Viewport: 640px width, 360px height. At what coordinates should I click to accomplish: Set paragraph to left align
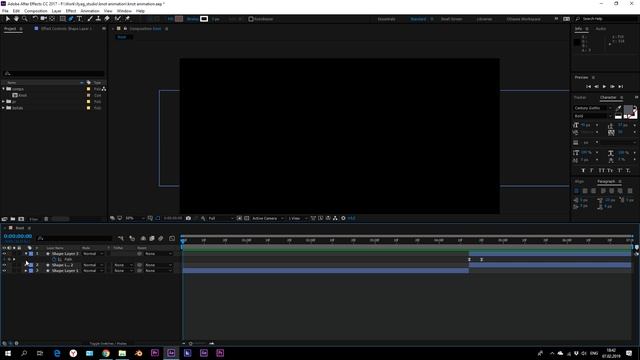(576, 191)
